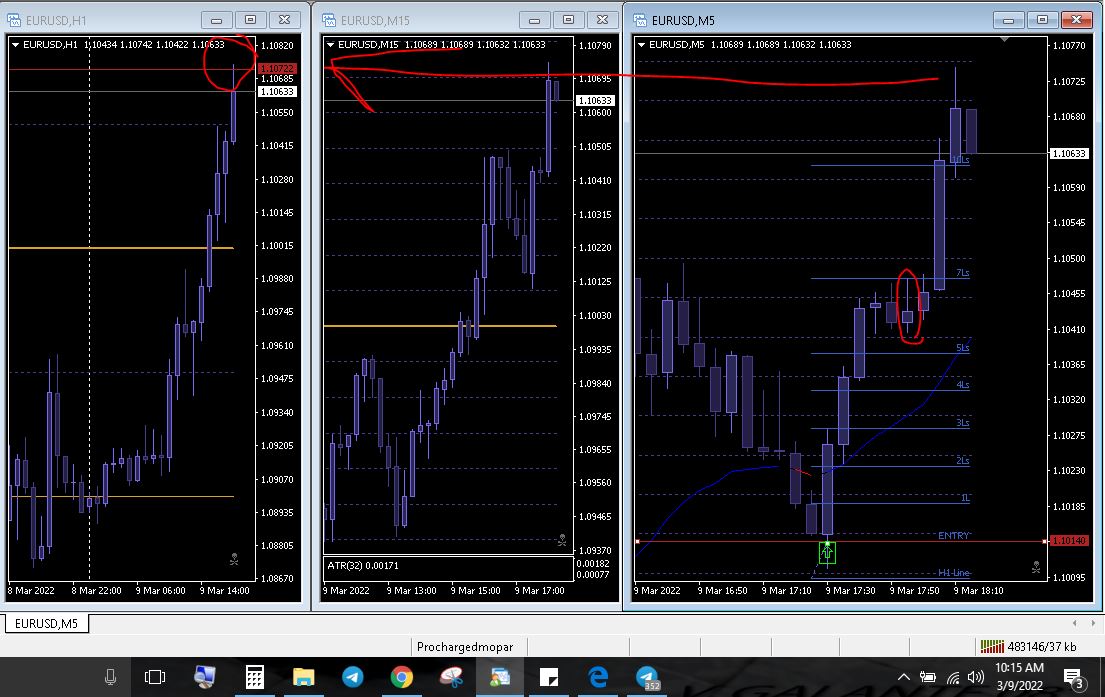
Task: Select the 2Ls level label on M5 chart
Action: 963,460
